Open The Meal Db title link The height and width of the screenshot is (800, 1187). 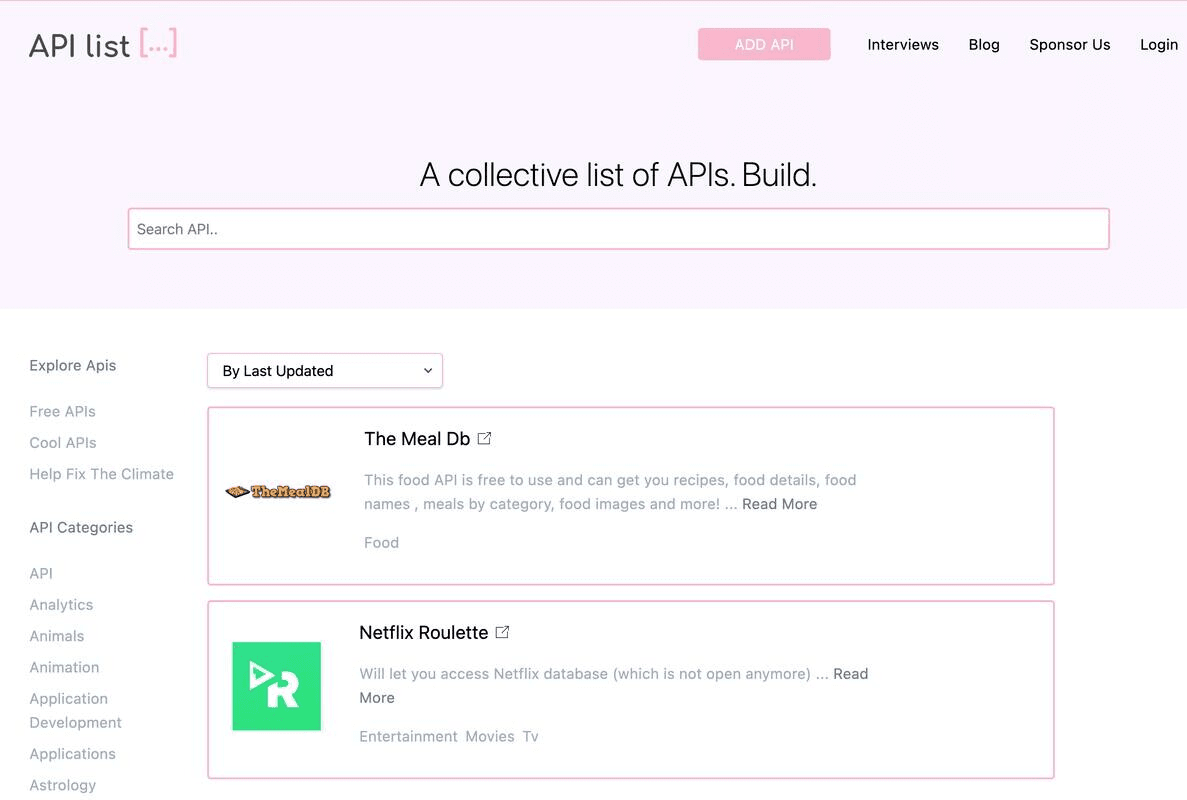click(417, 439)
